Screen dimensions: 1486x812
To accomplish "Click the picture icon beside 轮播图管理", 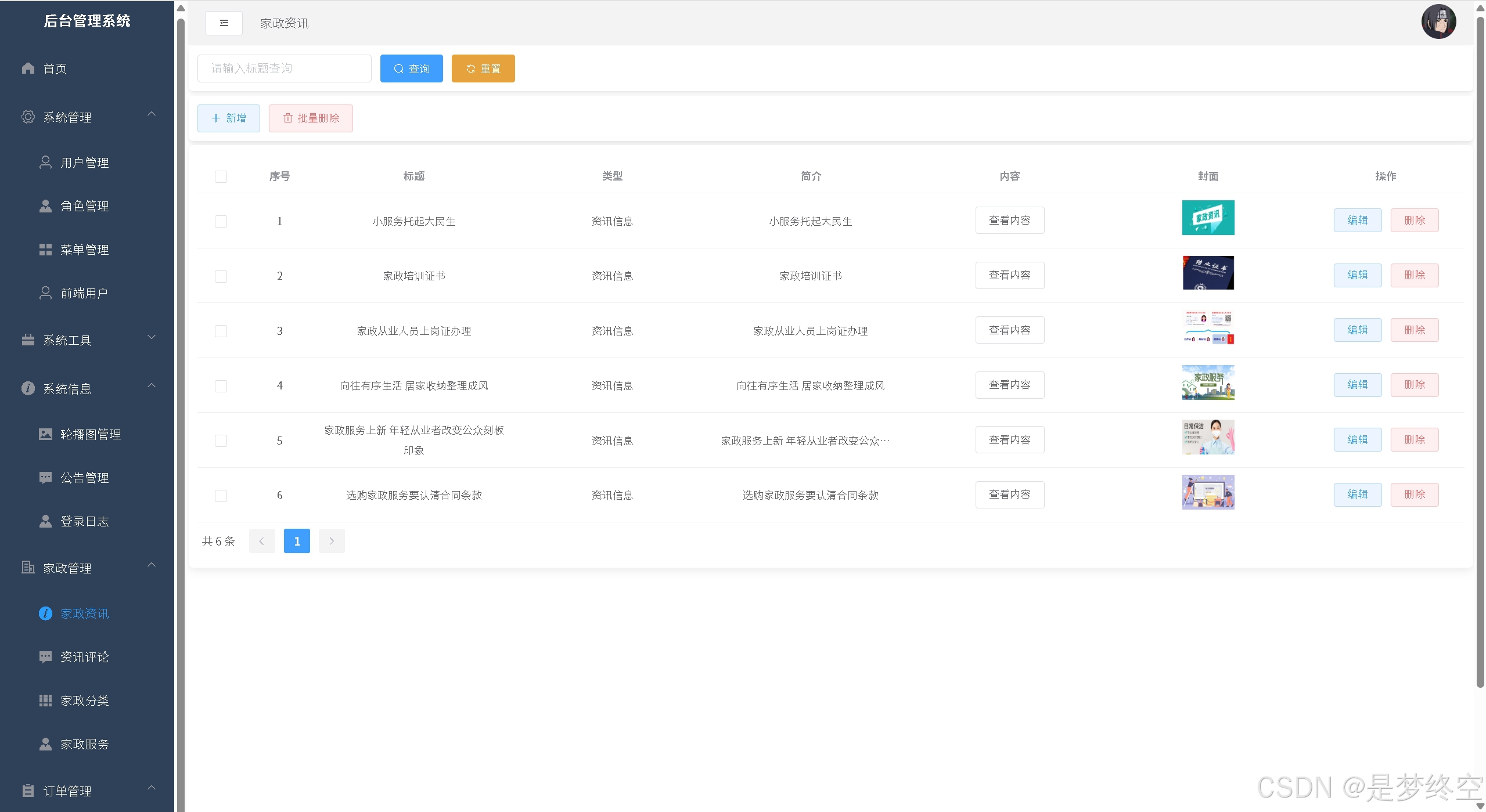I will pos(45,434).
